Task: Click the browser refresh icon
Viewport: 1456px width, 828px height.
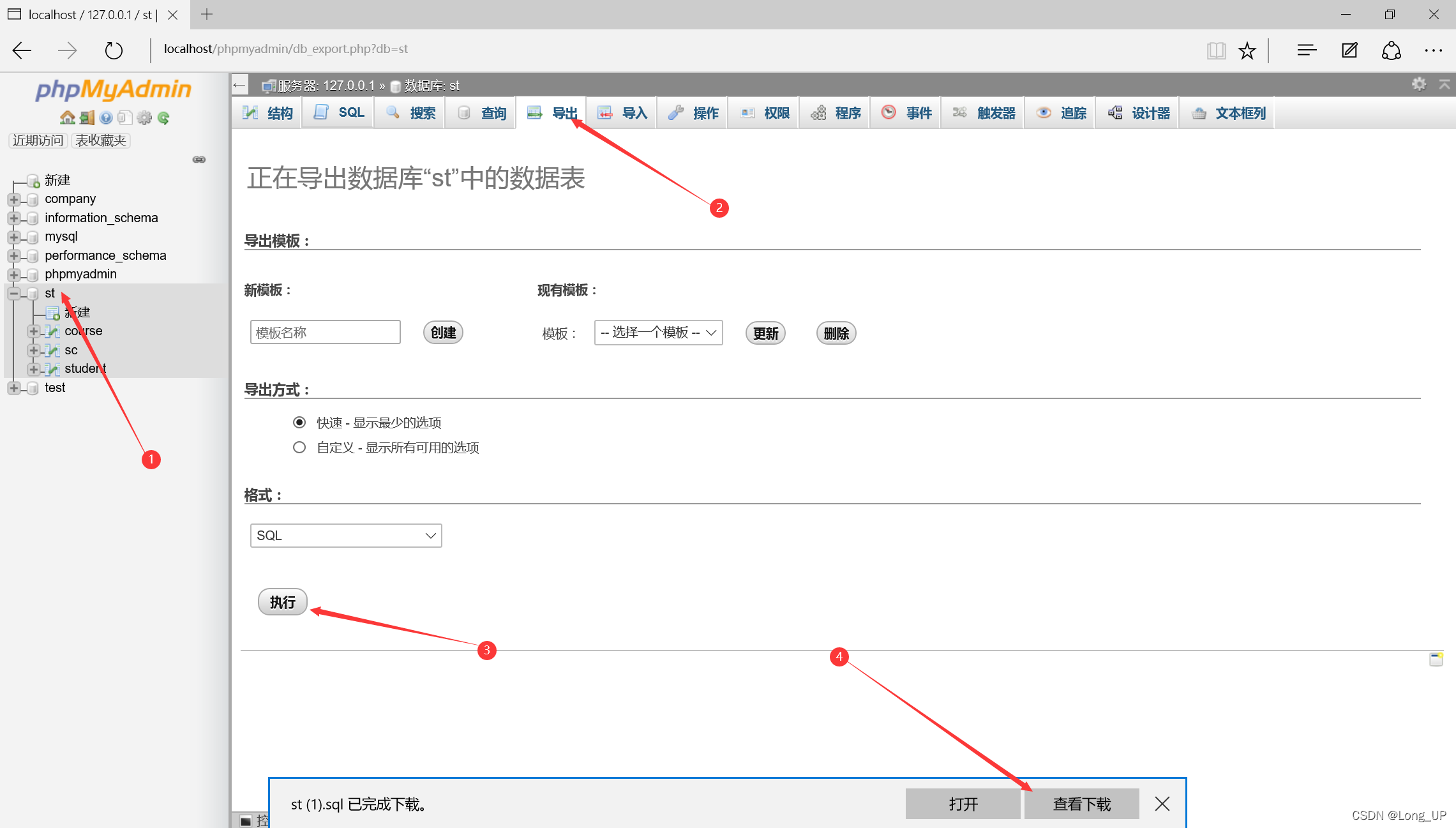Action: click(x=114, y=50)
